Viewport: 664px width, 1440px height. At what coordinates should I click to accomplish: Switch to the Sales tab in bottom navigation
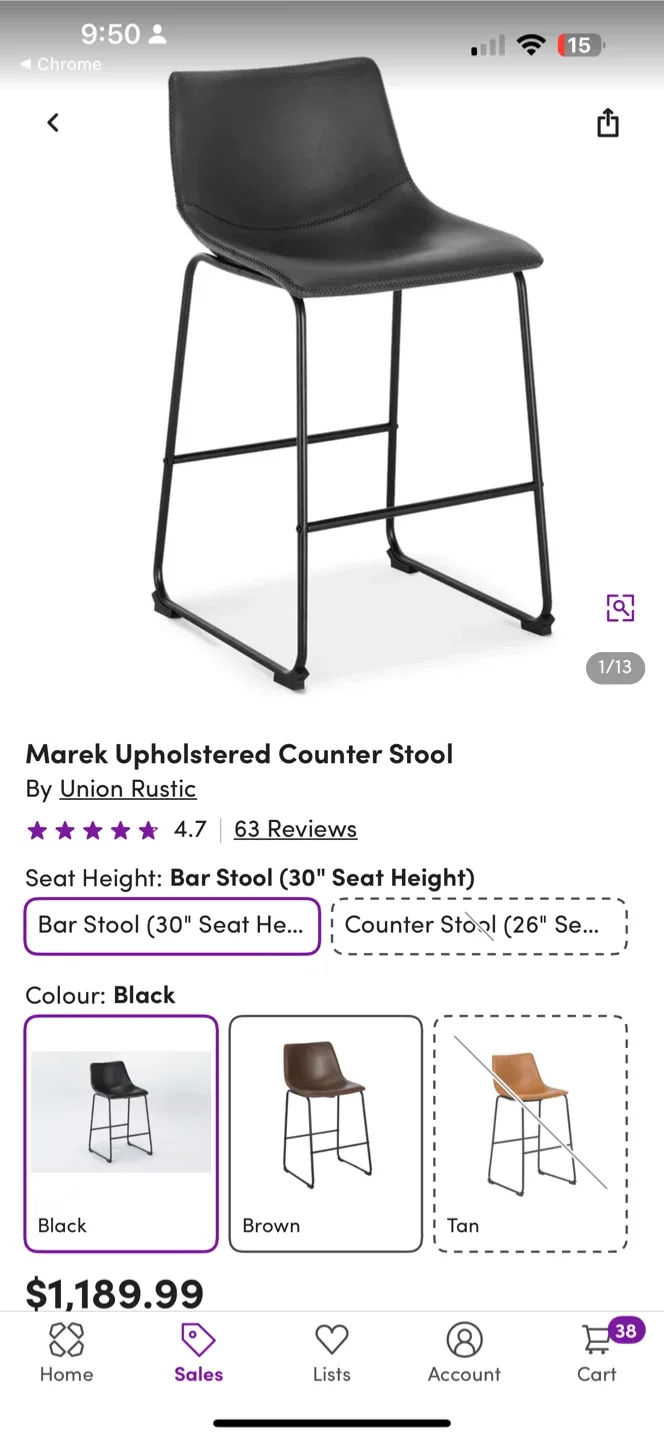[197, 1352]
